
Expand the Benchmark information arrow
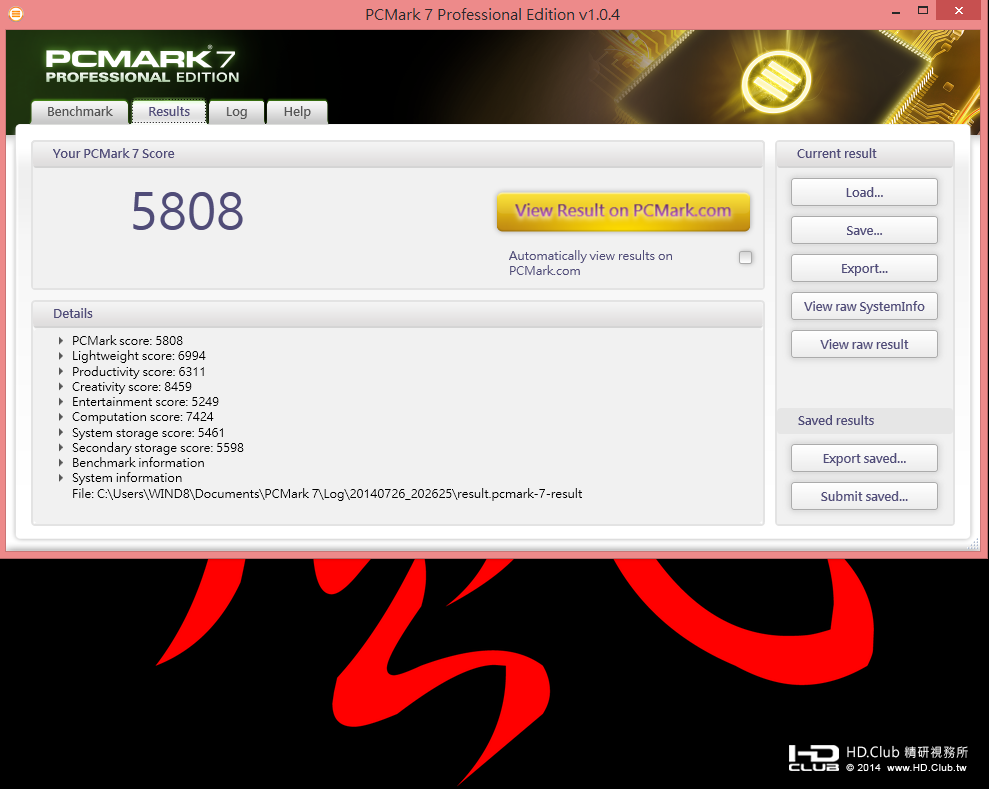(x=61, y=463)
